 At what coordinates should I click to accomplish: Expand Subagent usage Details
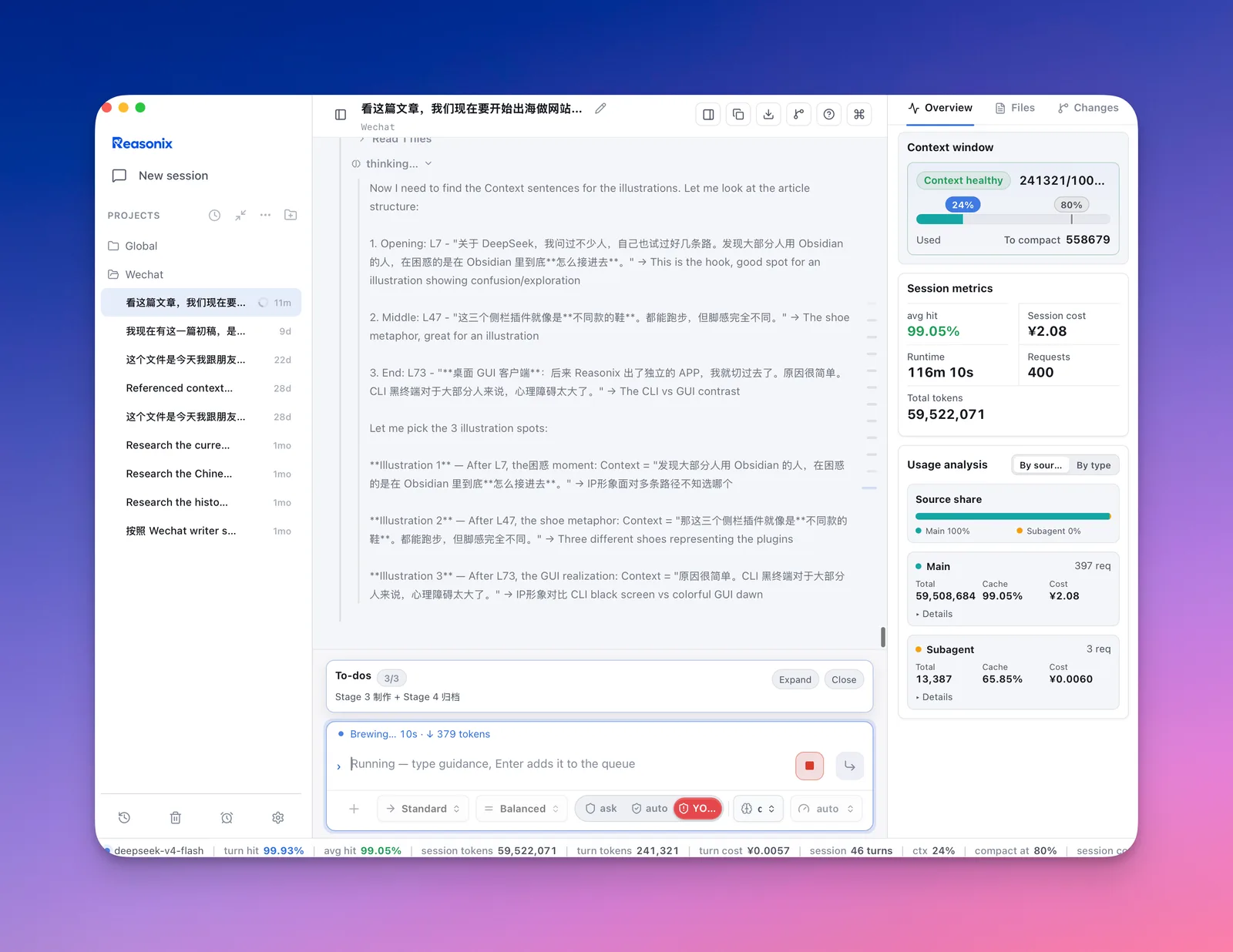(934, 697)
